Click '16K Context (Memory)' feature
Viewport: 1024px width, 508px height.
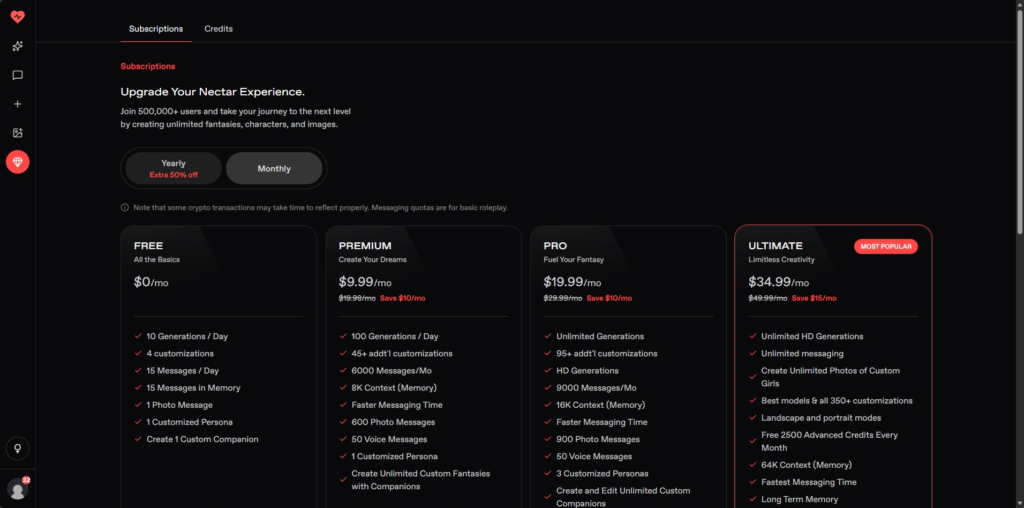(x=601, y=405)
